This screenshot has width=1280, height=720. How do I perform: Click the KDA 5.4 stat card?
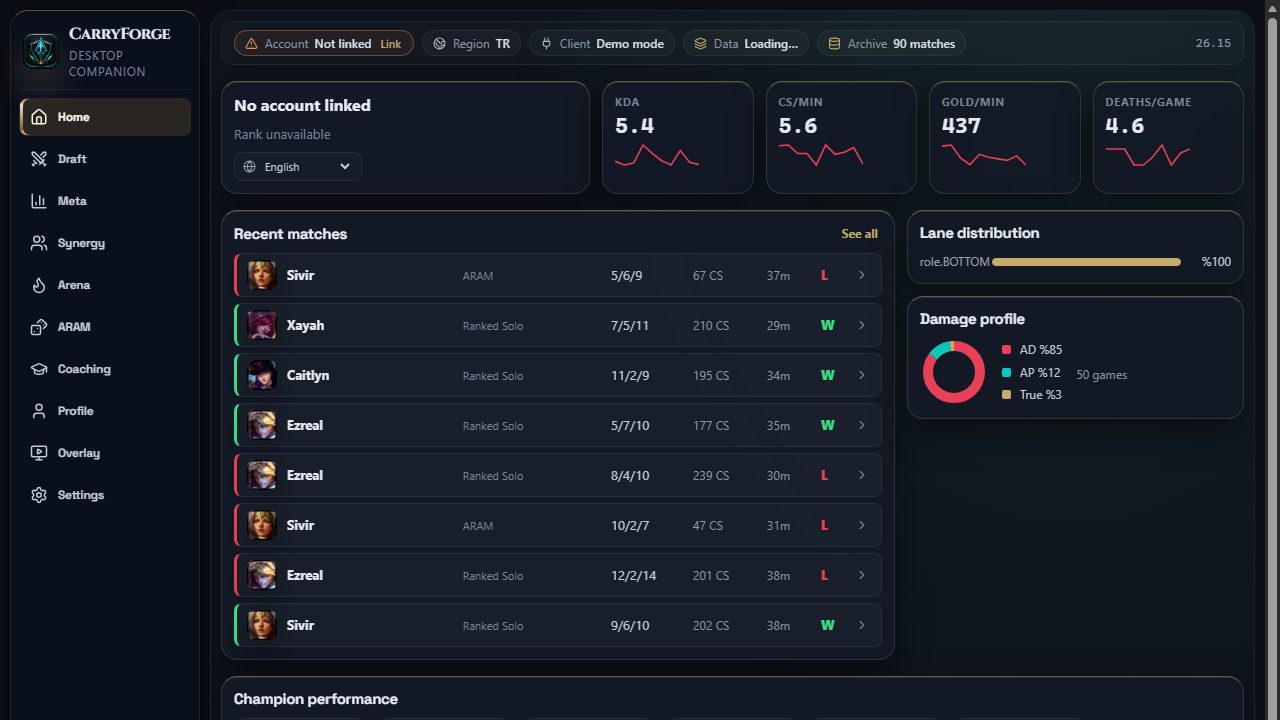click(678, 137)
